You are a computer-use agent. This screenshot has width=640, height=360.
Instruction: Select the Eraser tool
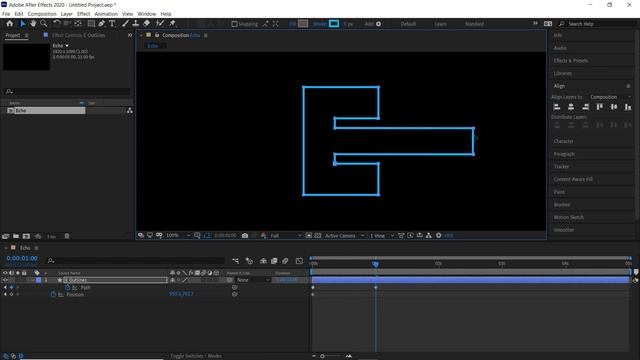[146, 24]
